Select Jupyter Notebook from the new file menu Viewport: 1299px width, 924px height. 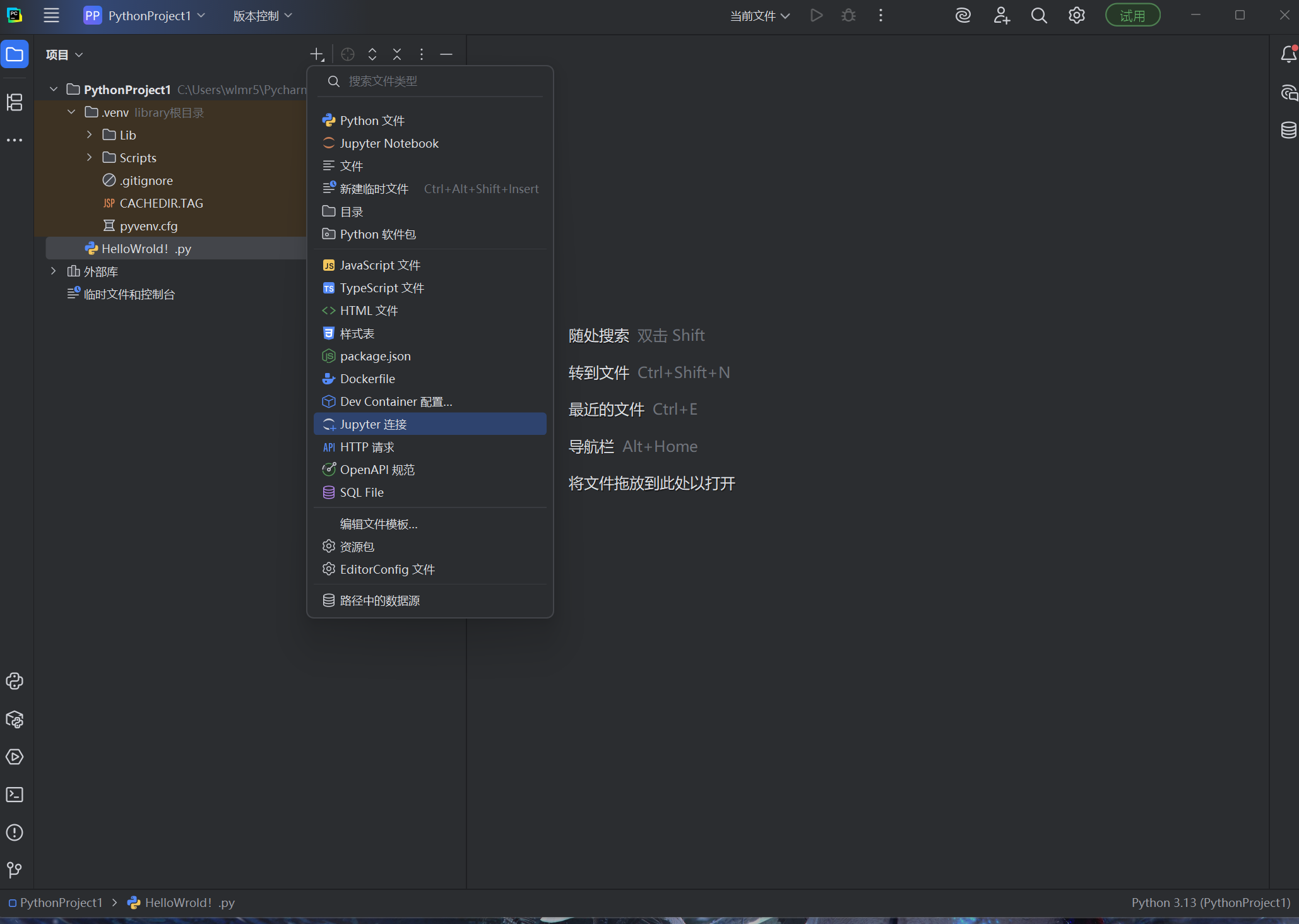(389, 143)
